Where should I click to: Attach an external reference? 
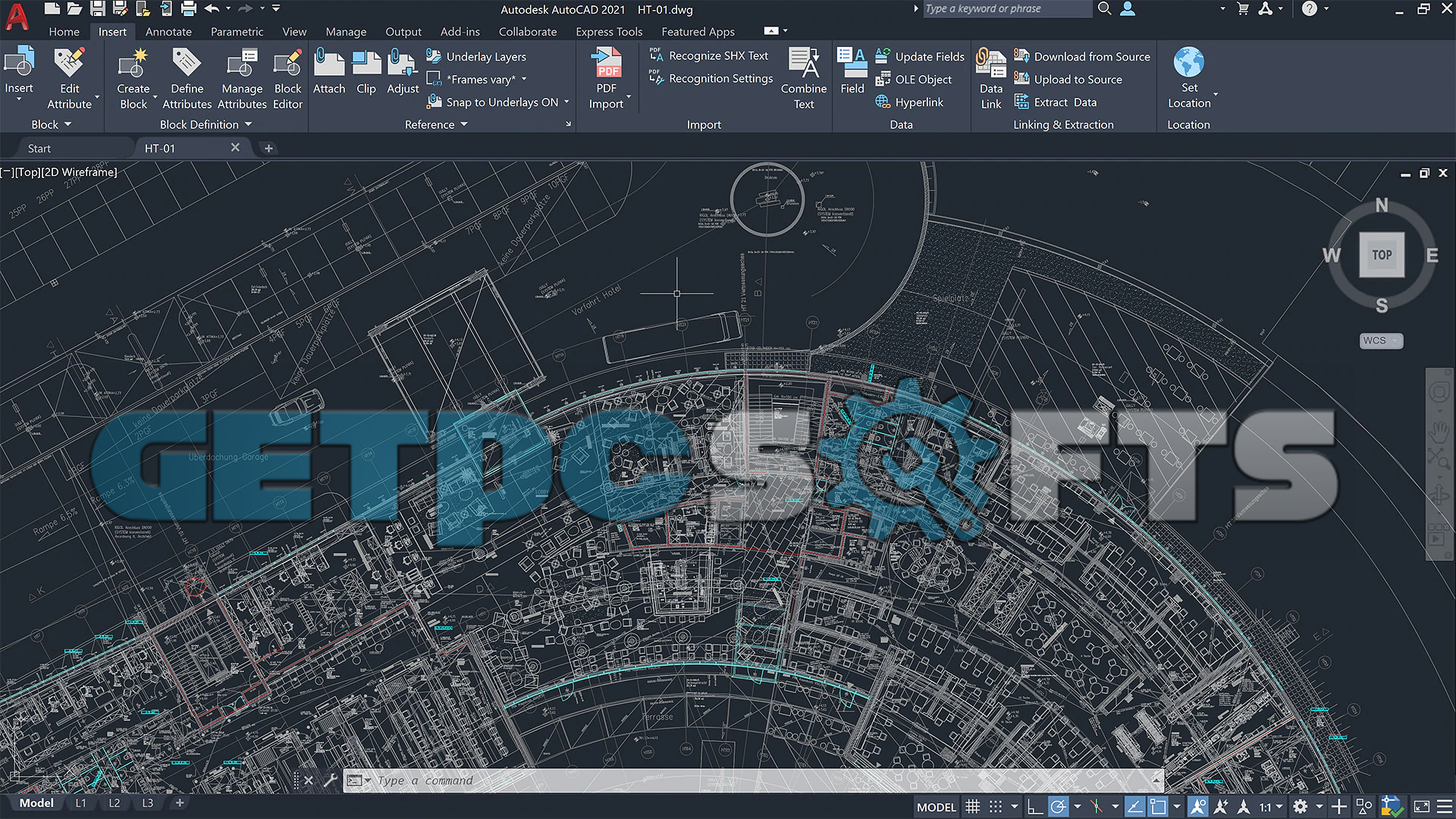point(329,71)
